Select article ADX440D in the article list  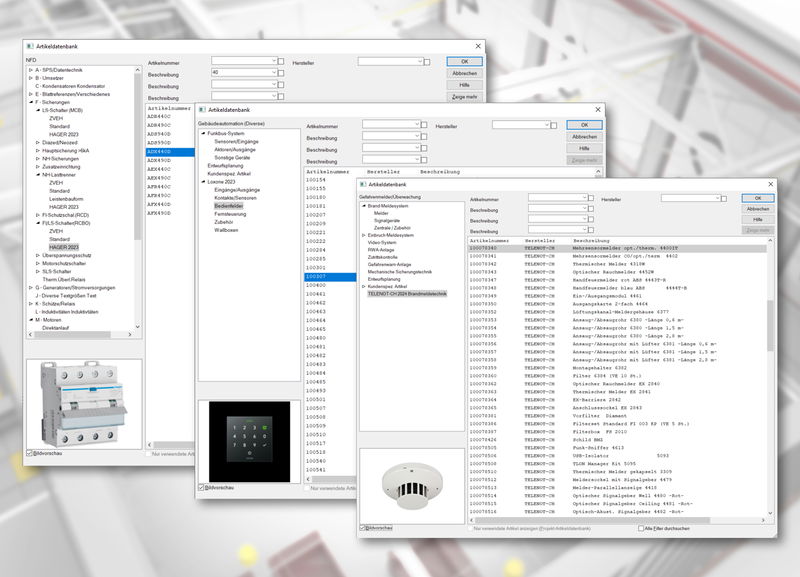pos(158,150)
